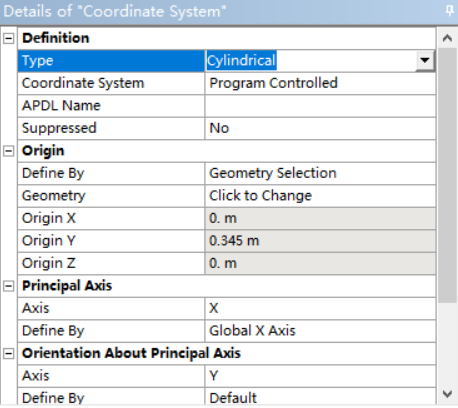The image size is (458, 408).
Task: Pin the Details panel with pushpin icon
Action: [450, 11]
